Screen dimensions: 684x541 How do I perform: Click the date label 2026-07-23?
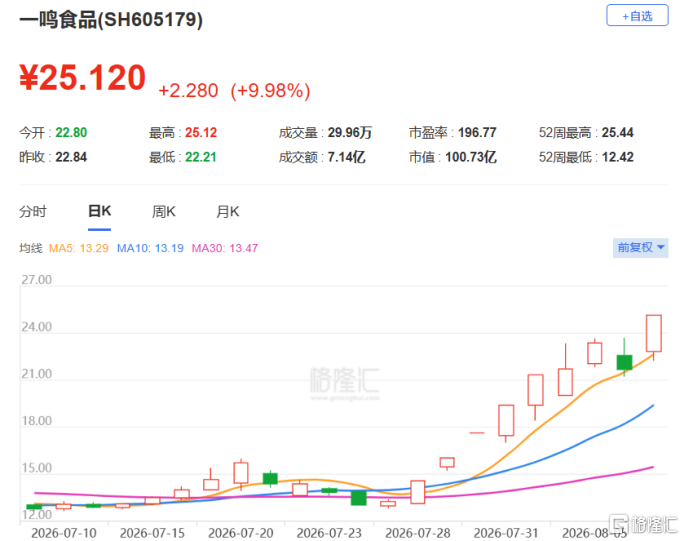point(329,533)
